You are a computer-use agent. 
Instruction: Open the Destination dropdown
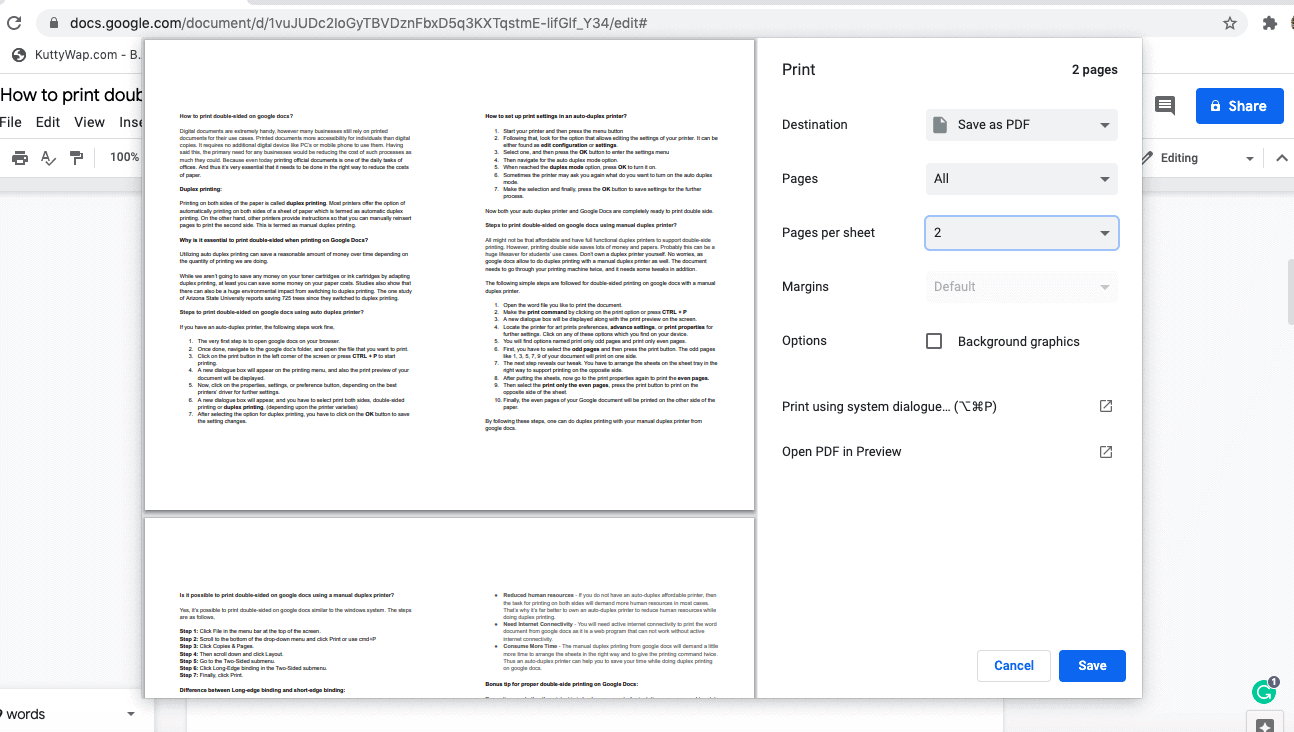pos(1020,124)
